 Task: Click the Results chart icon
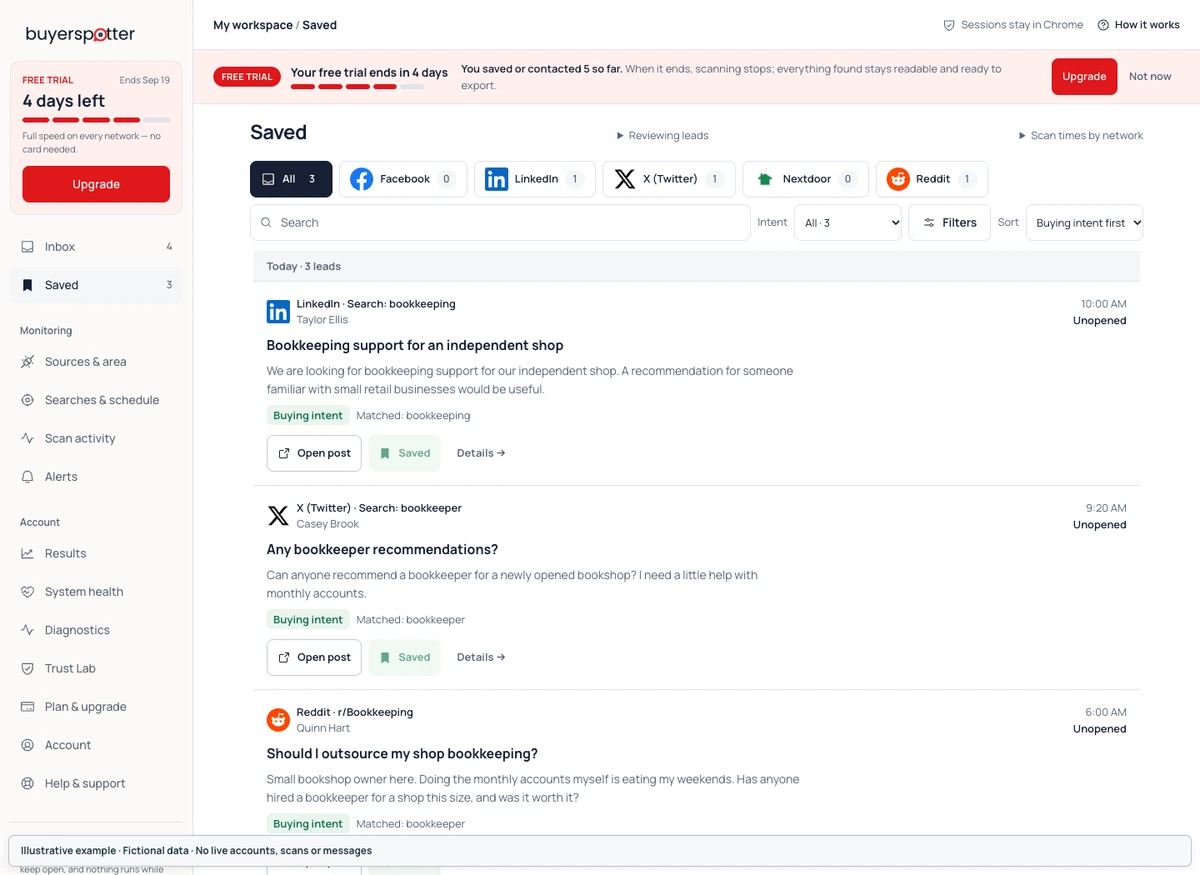pos(28,553)
